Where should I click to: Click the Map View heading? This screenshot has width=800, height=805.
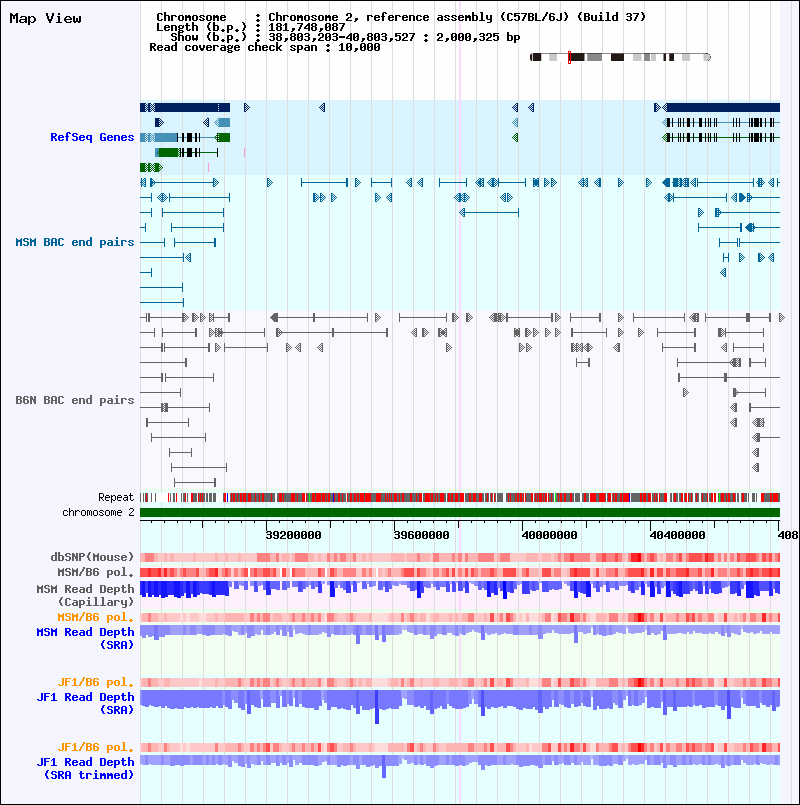45,18
